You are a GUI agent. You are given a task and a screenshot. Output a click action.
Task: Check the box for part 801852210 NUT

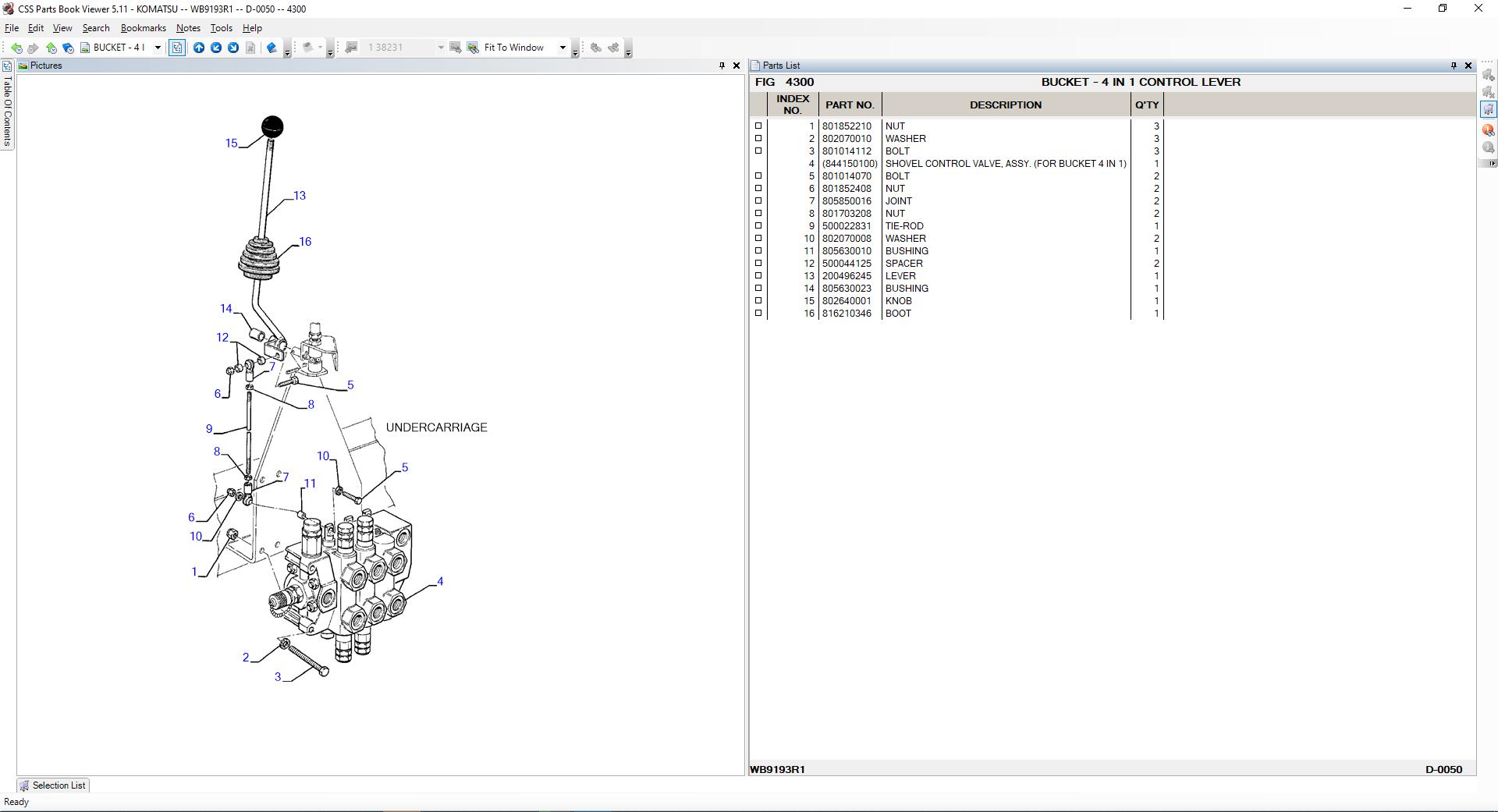[x=758, y=126]
